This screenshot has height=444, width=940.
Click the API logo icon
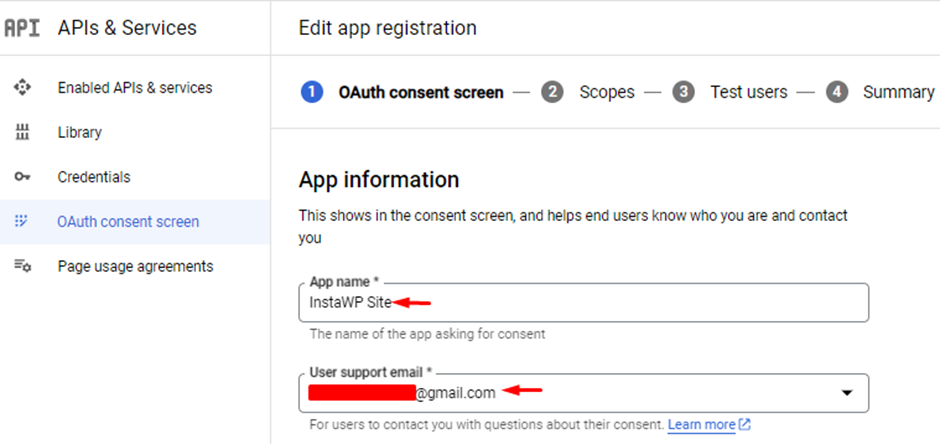click(x=22, y=28)
